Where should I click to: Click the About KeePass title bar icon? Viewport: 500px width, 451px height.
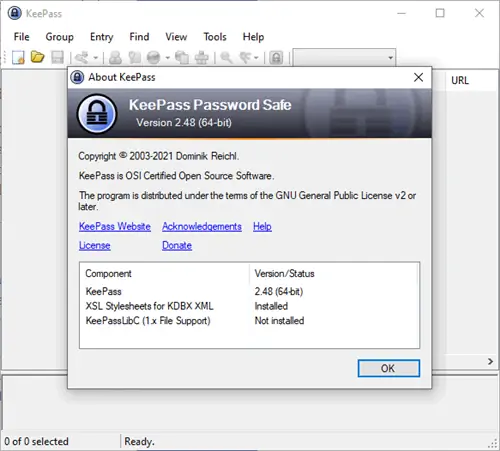(x=77, y=77)
